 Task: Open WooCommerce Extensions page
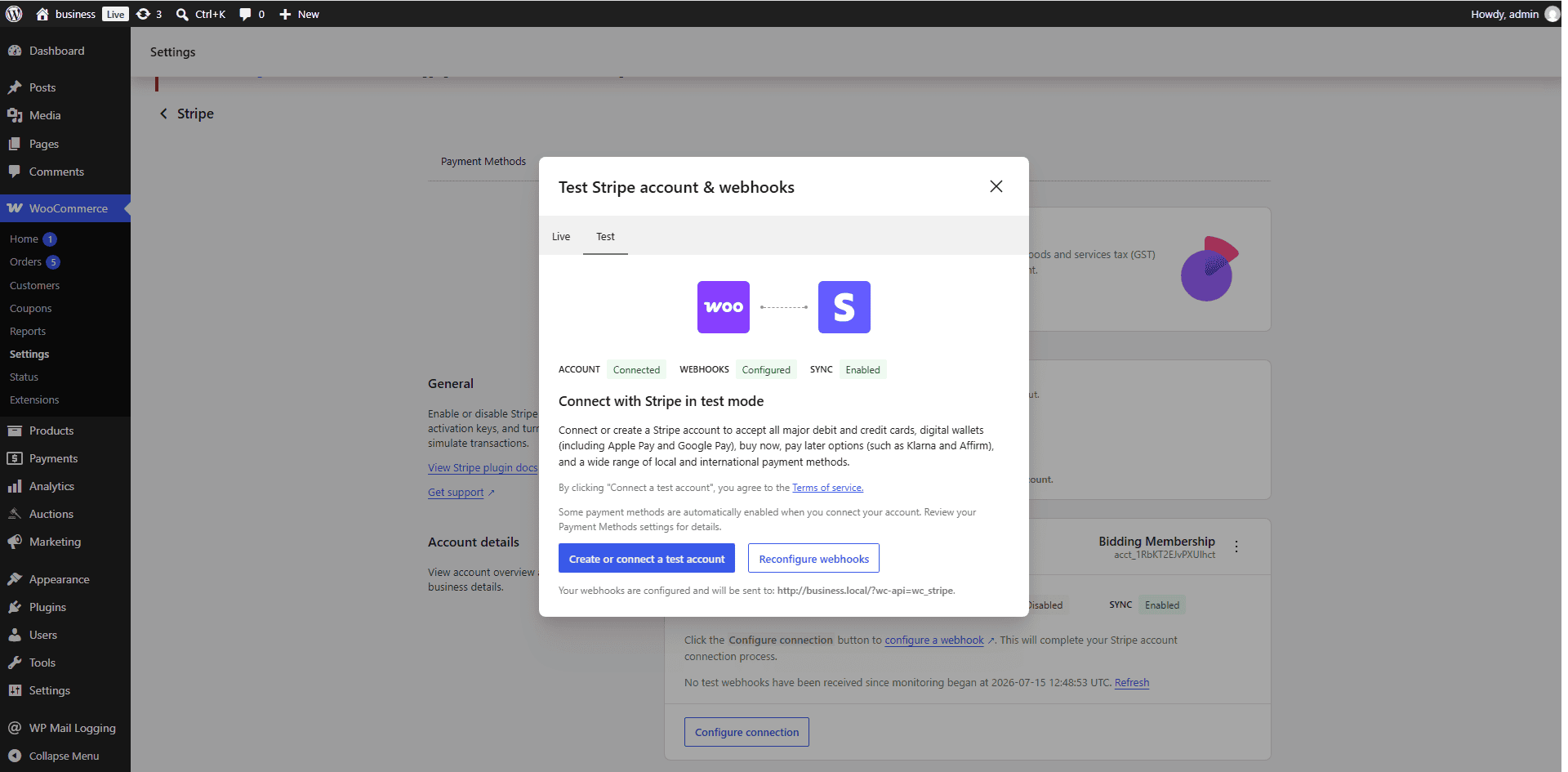click(34, 399)
